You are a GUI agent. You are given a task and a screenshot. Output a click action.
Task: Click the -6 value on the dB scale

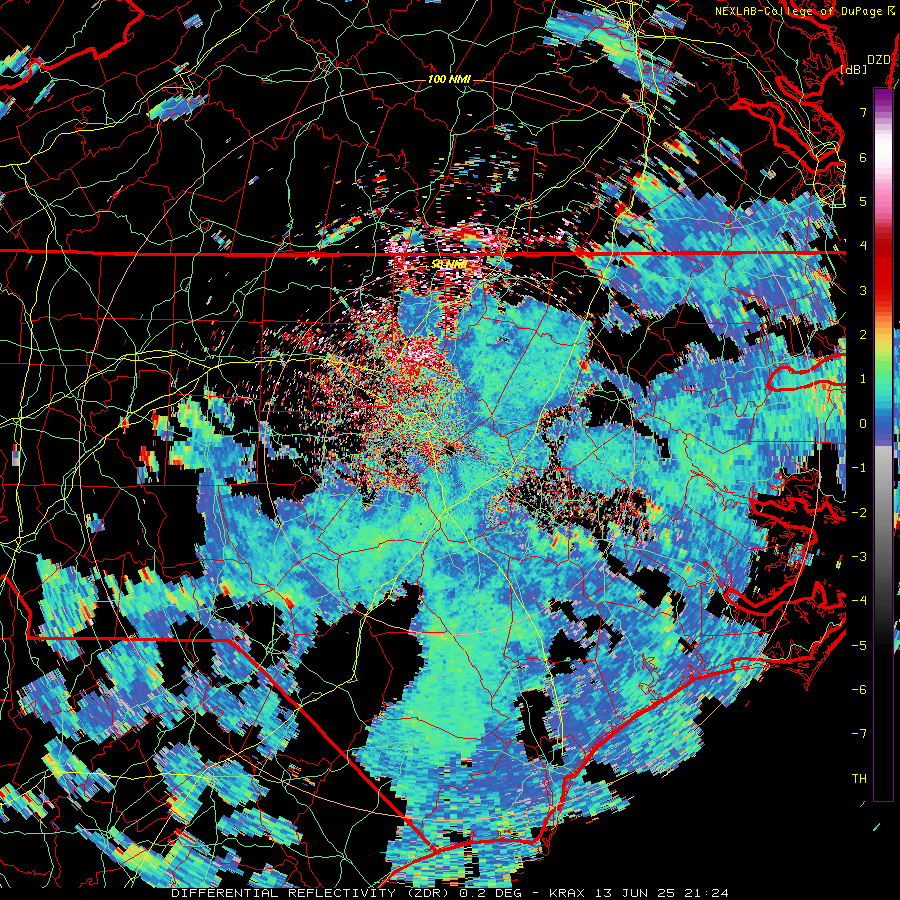[859, 690]
